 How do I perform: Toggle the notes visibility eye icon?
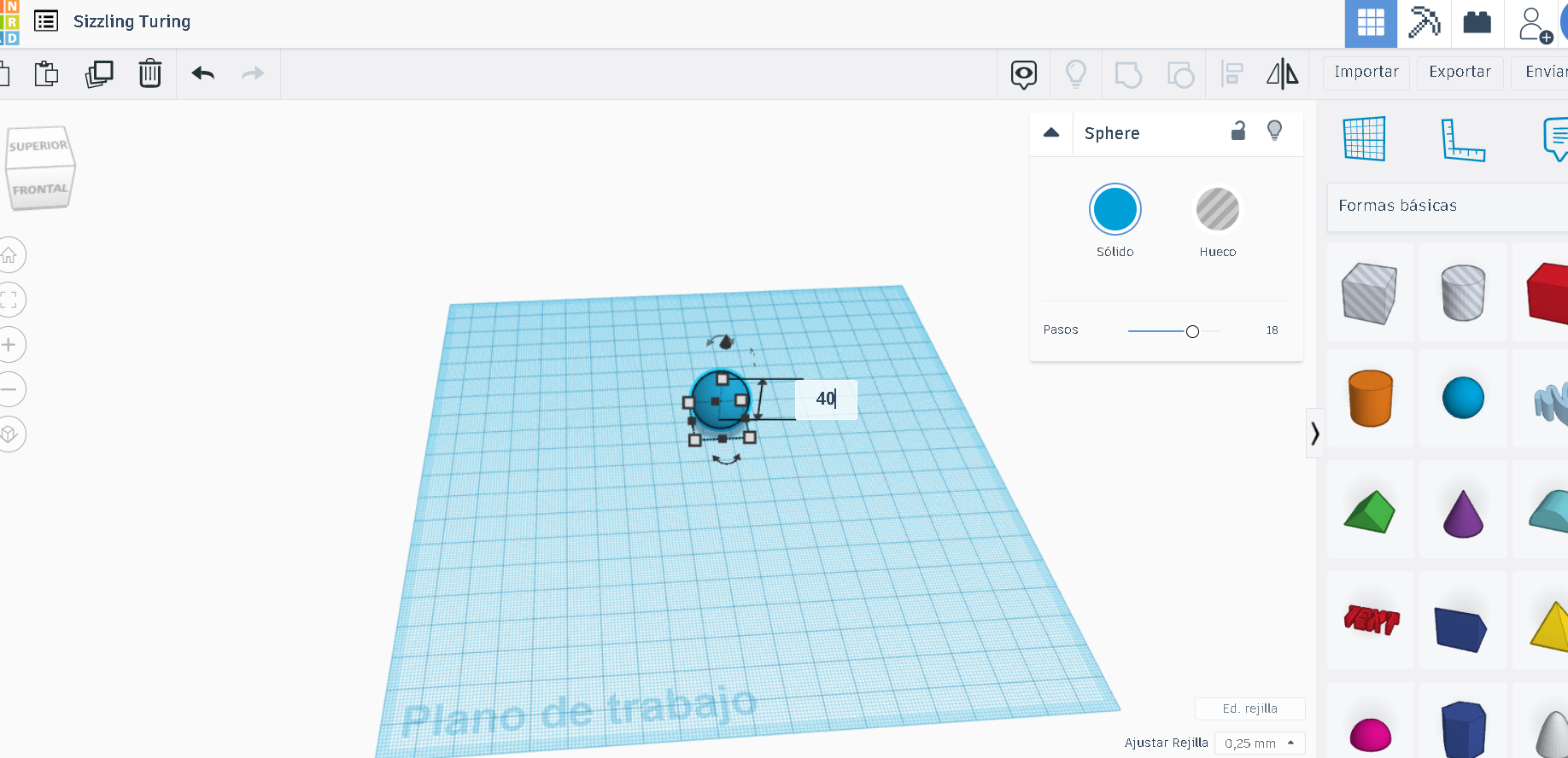1024,74
